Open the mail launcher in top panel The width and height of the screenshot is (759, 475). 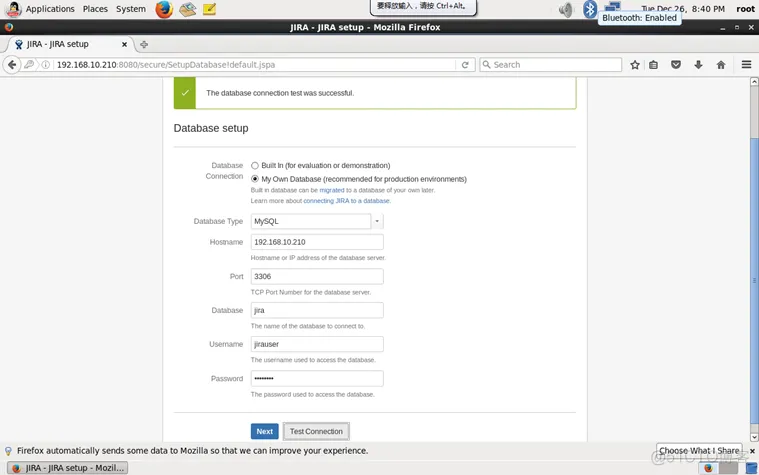tap(187, 9)
